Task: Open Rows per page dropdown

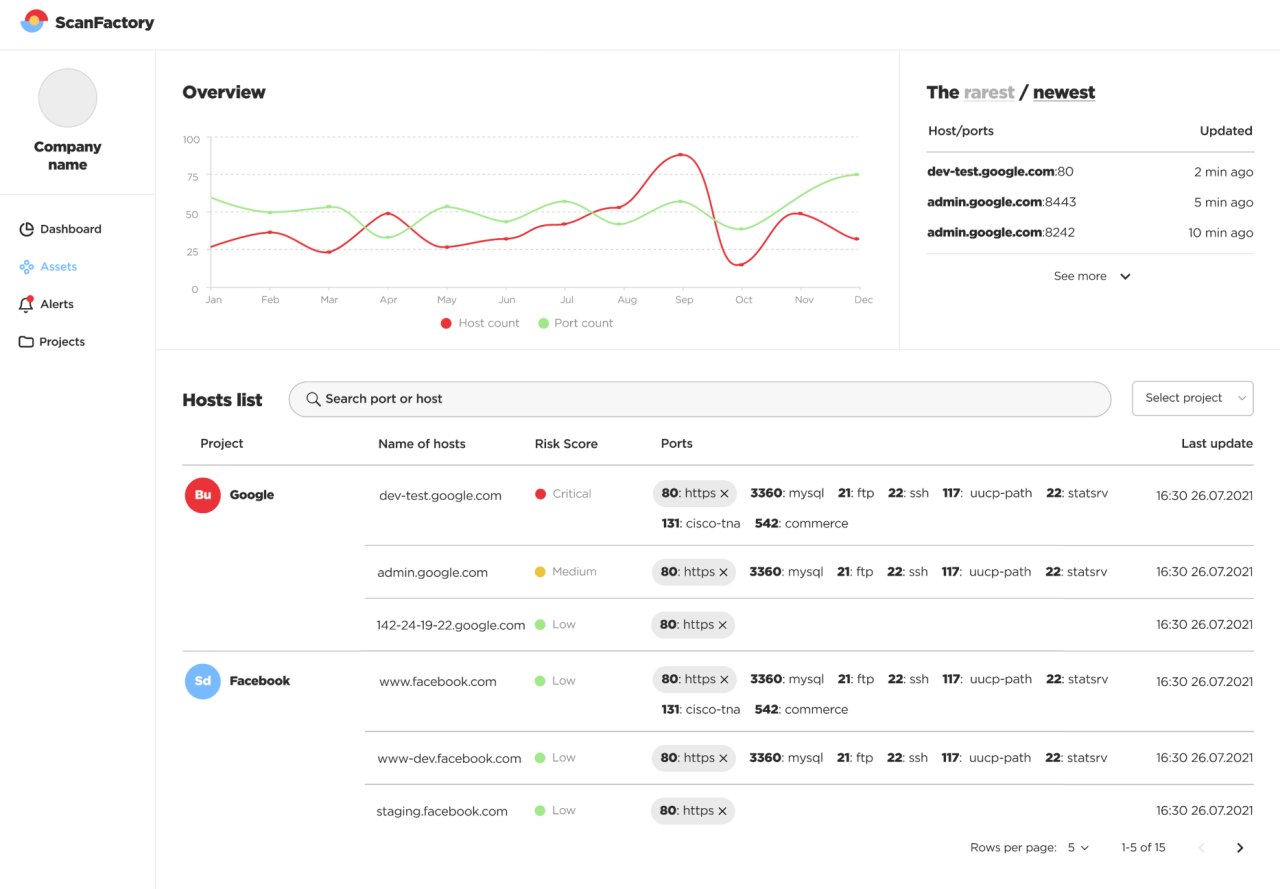Action: tap(1078, 848)
